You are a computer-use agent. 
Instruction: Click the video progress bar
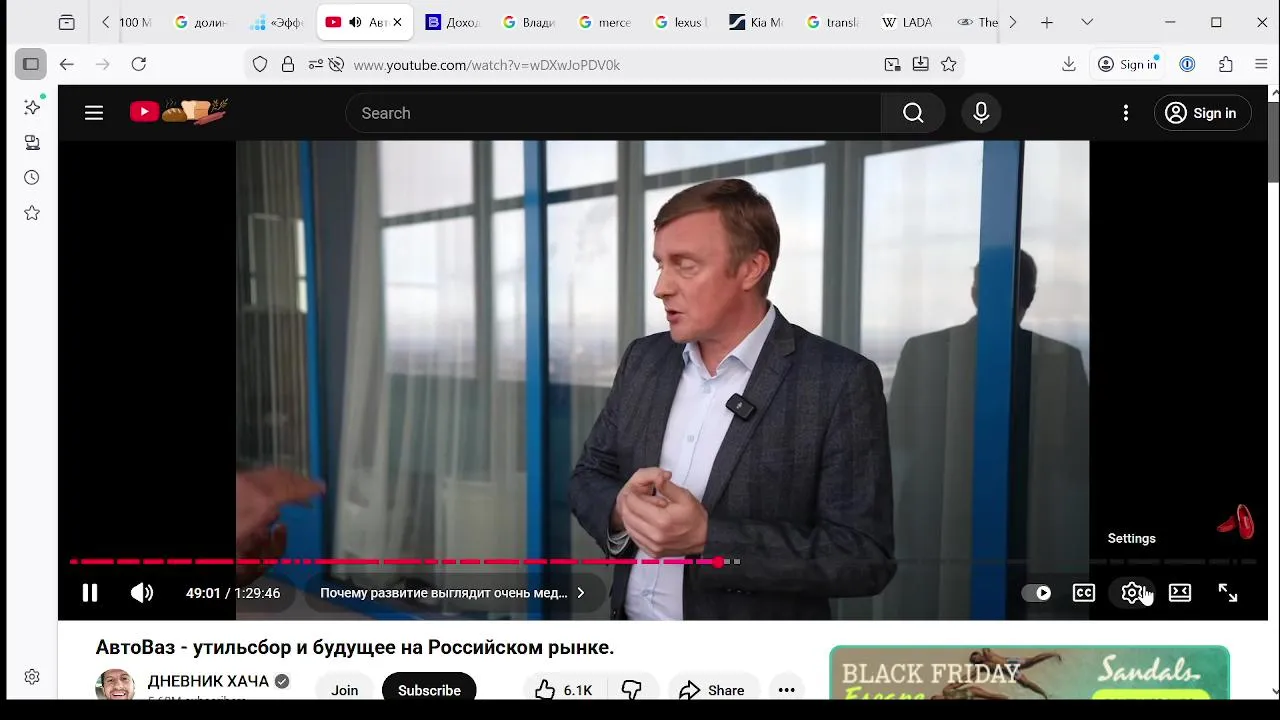coord(663,562)
